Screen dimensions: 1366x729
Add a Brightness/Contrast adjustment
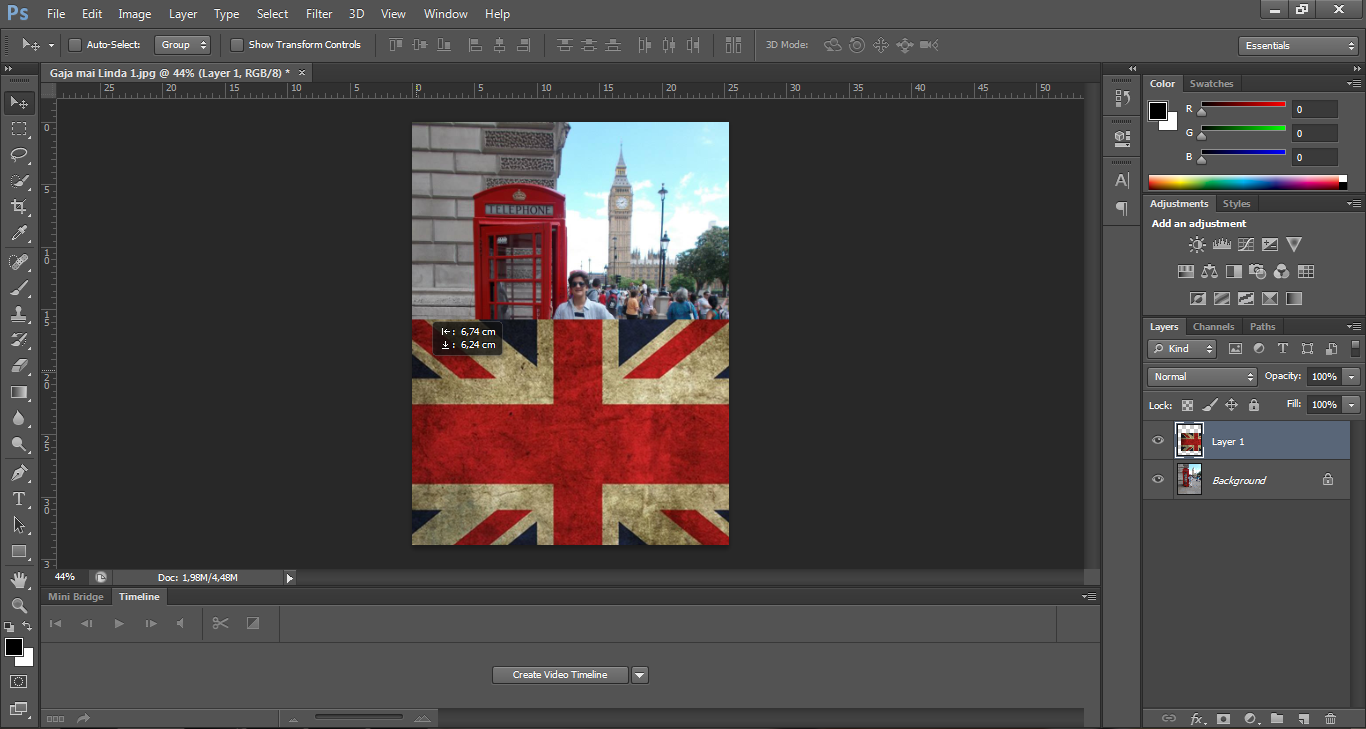coord(1197,244)
